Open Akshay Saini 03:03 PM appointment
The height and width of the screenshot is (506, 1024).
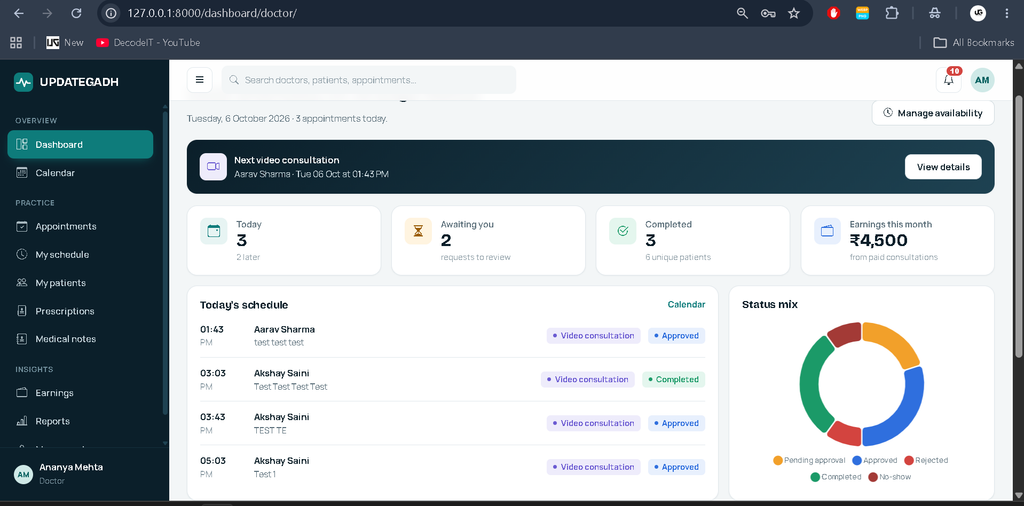453,379
